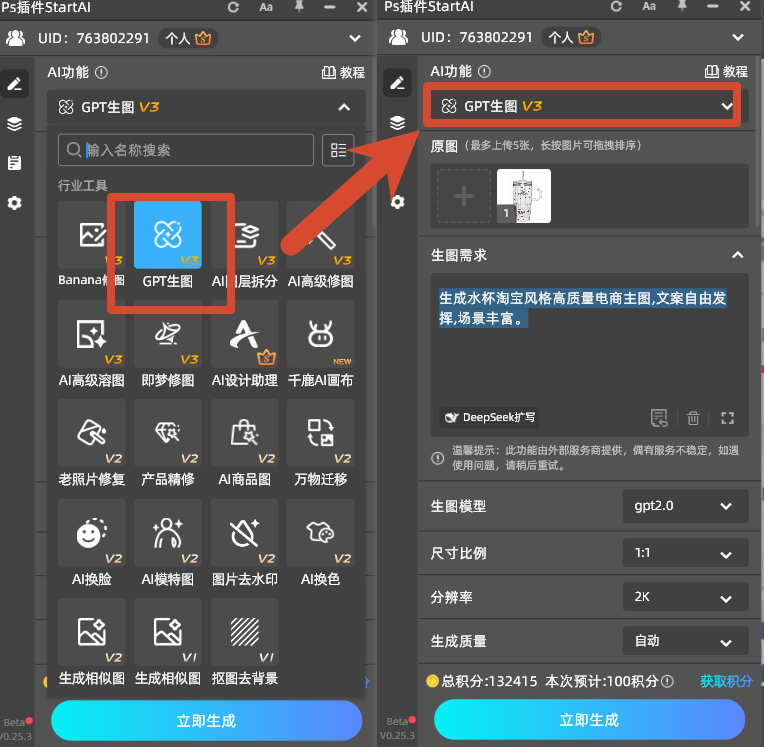Click the 立即生成 button in left panel
The width and height of the screenshot is (764, 747).
(x=207, y=721)
